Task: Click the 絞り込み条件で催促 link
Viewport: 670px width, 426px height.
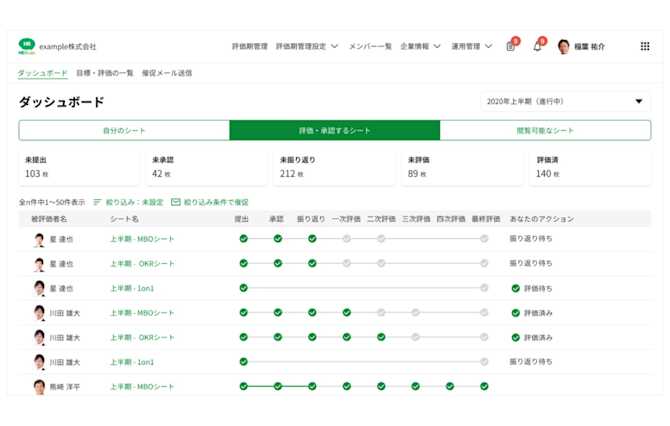Action: (x=216, y=202)
